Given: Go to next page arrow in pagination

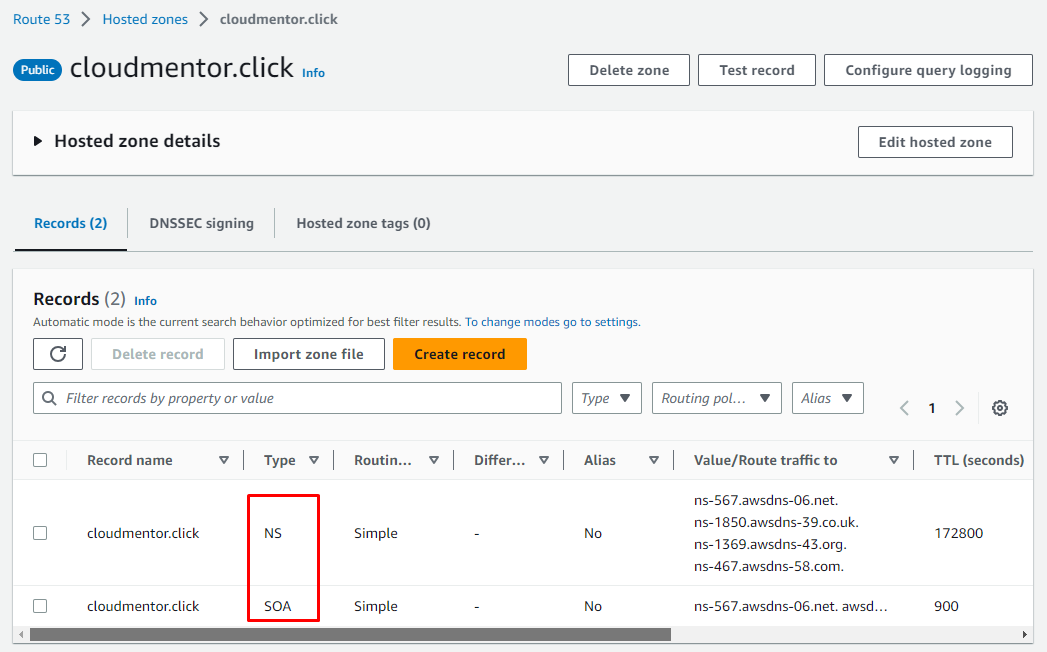Looking at the screenshot, I should click(x=959, y=408).
